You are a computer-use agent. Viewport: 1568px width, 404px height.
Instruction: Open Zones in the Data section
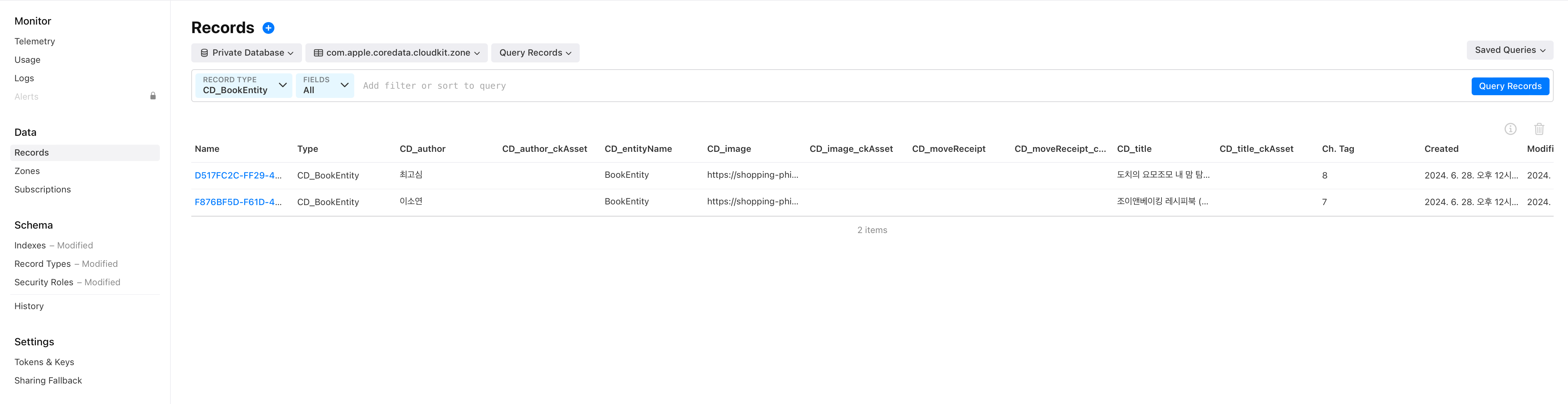pyautogui.click(x=27, y=171)
